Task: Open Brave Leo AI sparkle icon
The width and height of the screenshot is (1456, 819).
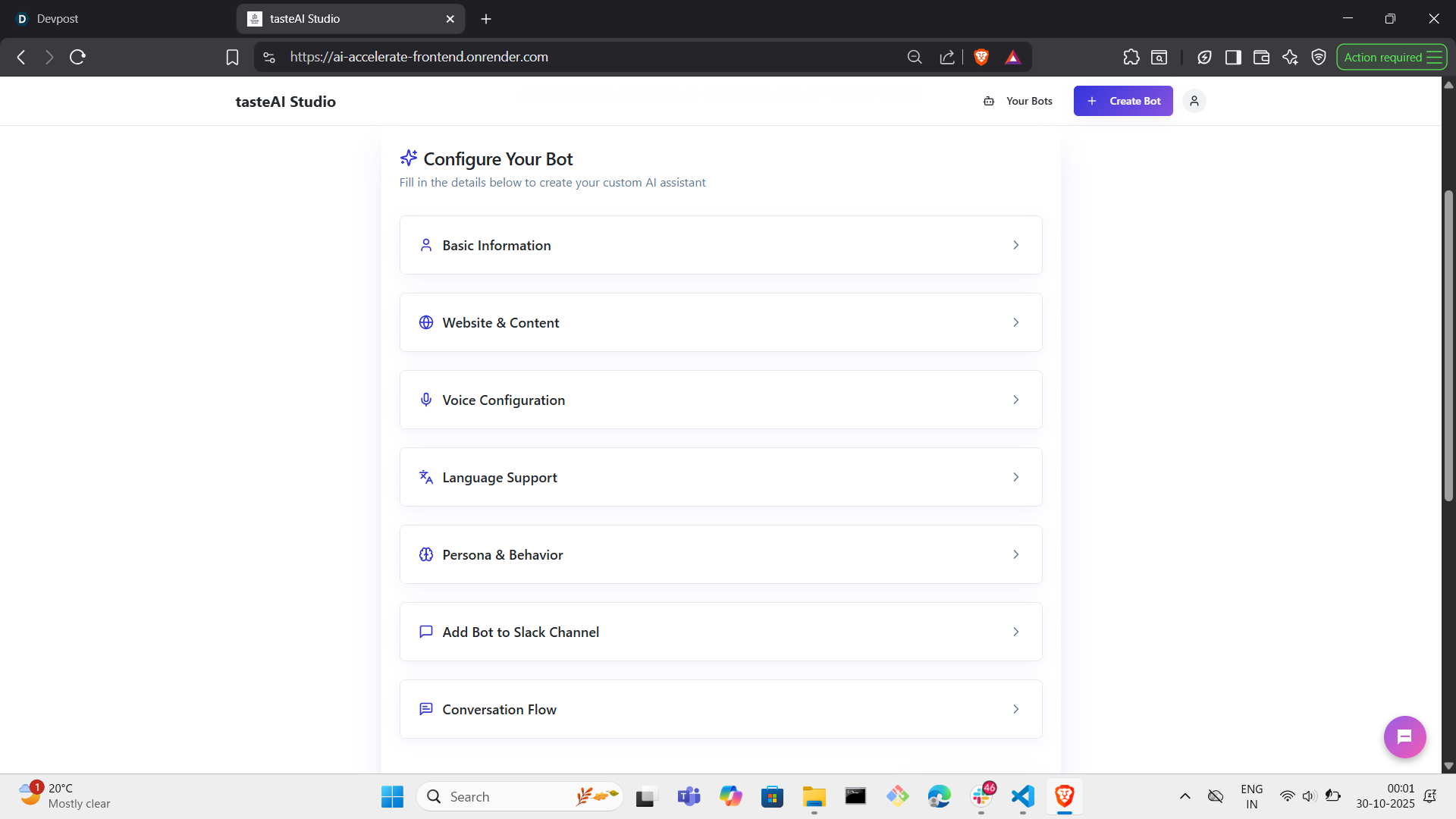Action: coord(1290,57)
